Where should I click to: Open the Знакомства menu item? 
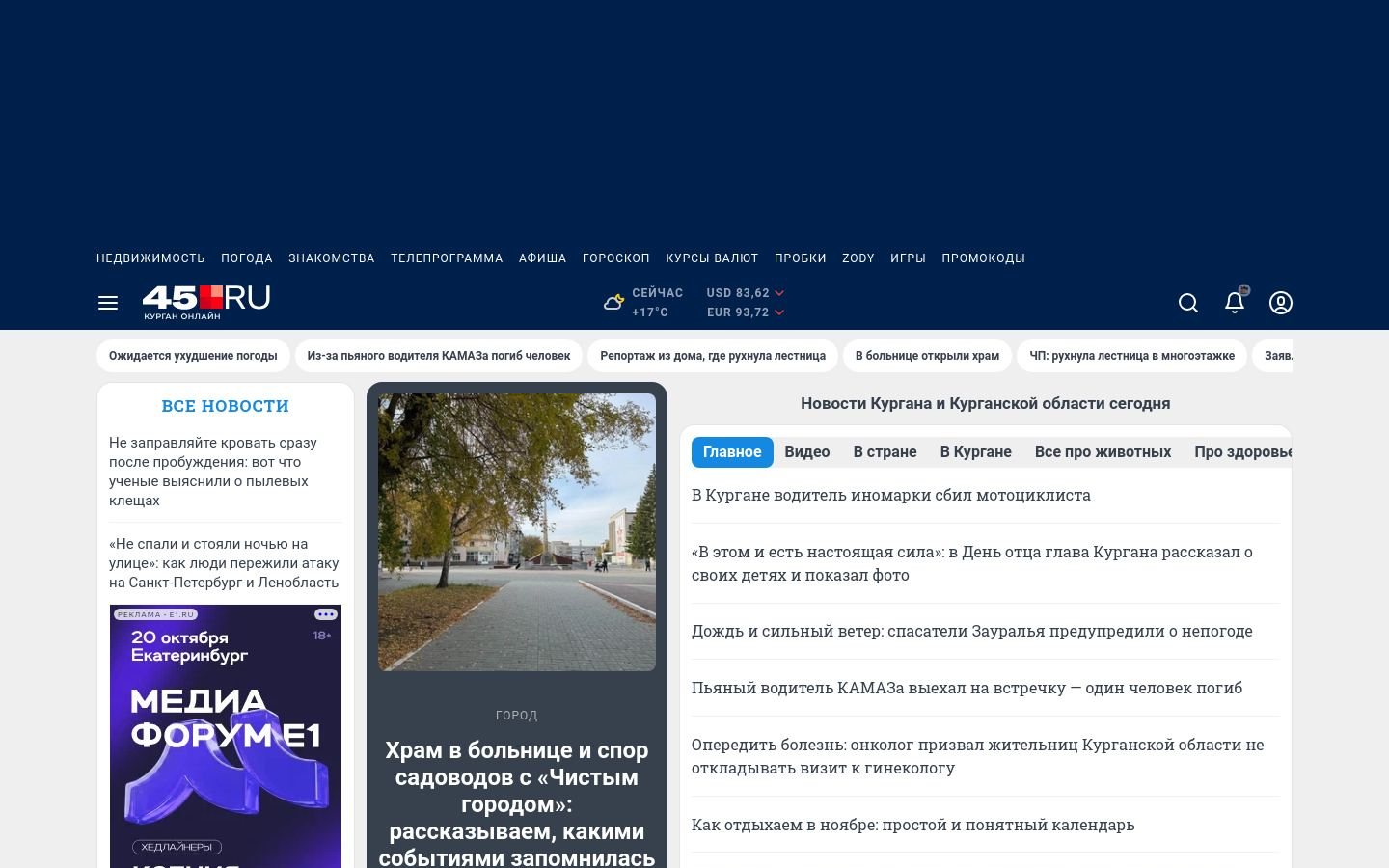tap(332, 258)
